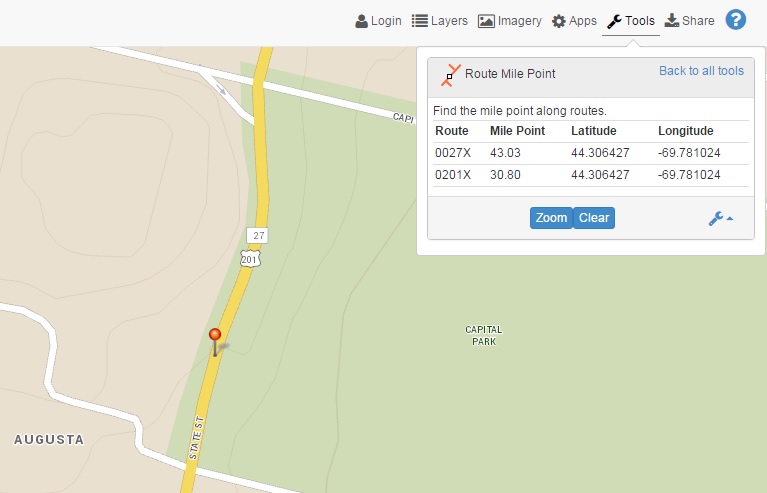The image size is (767, 493).
Task: Click the Route Mile Point title text
Action: pos(510,74)
